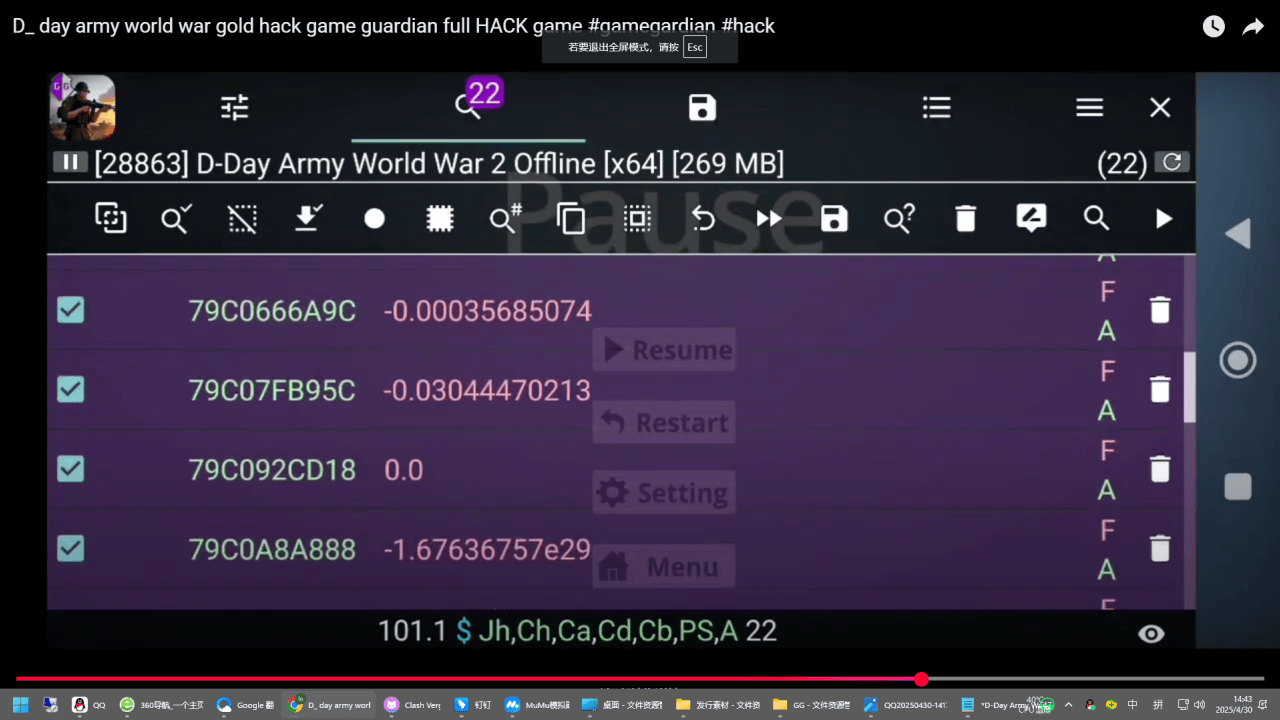Click the results list scrollbar thumb
This screenshot has width=1280, height=720.
click(x=1189, y=387)
